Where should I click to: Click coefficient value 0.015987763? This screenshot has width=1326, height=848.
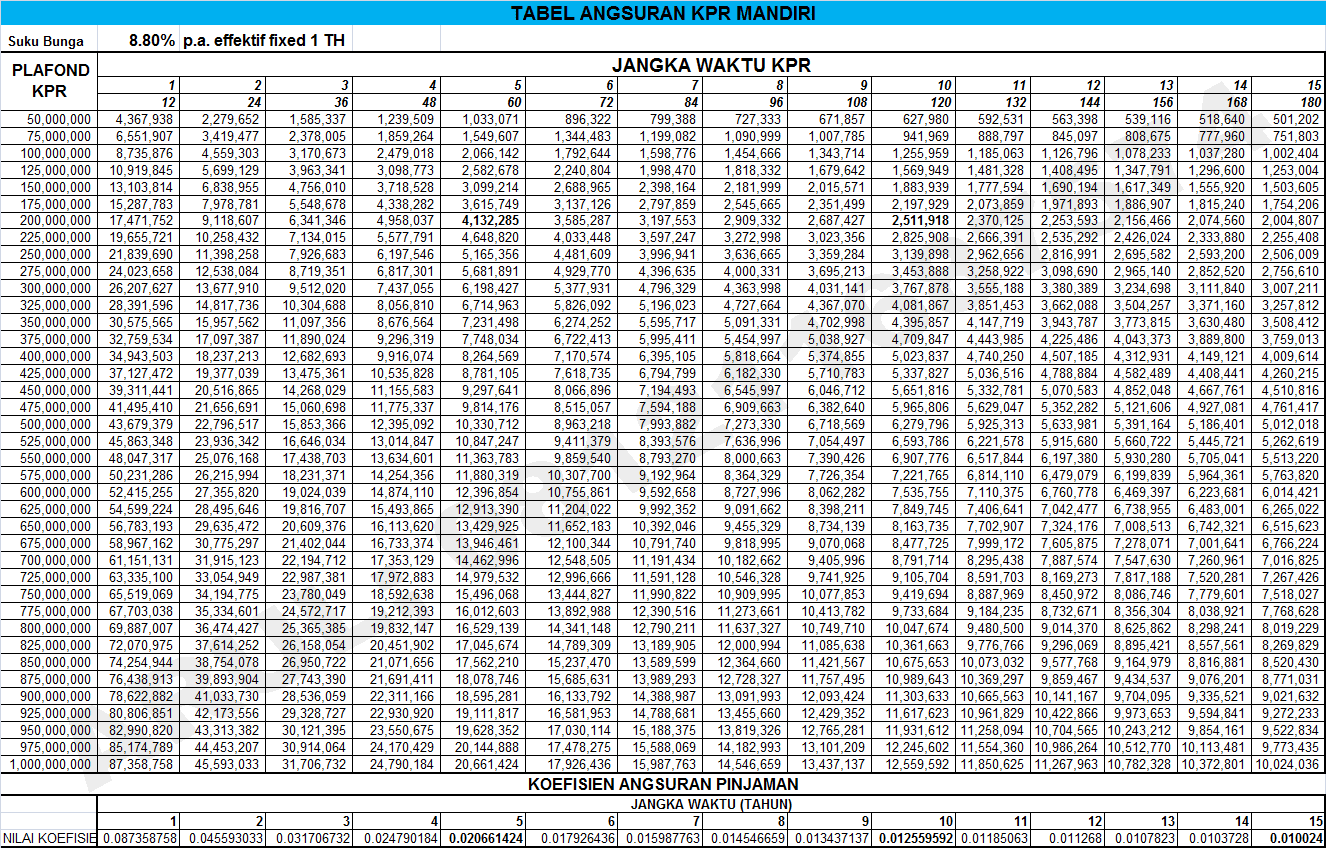point(662,838)
